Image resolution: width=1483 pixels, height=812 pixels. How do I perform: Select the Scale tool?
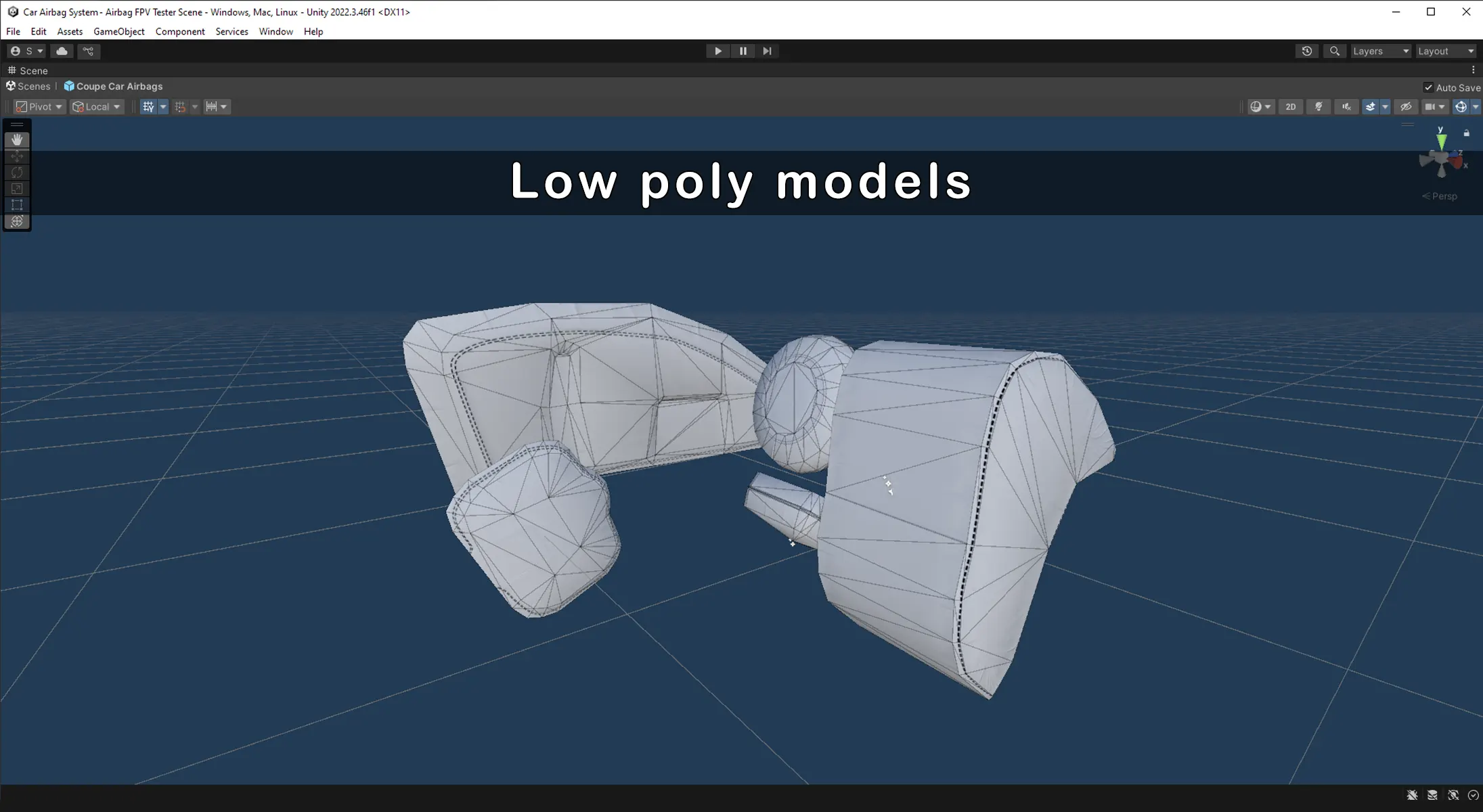pyautogui.click(x=17, y=189)
